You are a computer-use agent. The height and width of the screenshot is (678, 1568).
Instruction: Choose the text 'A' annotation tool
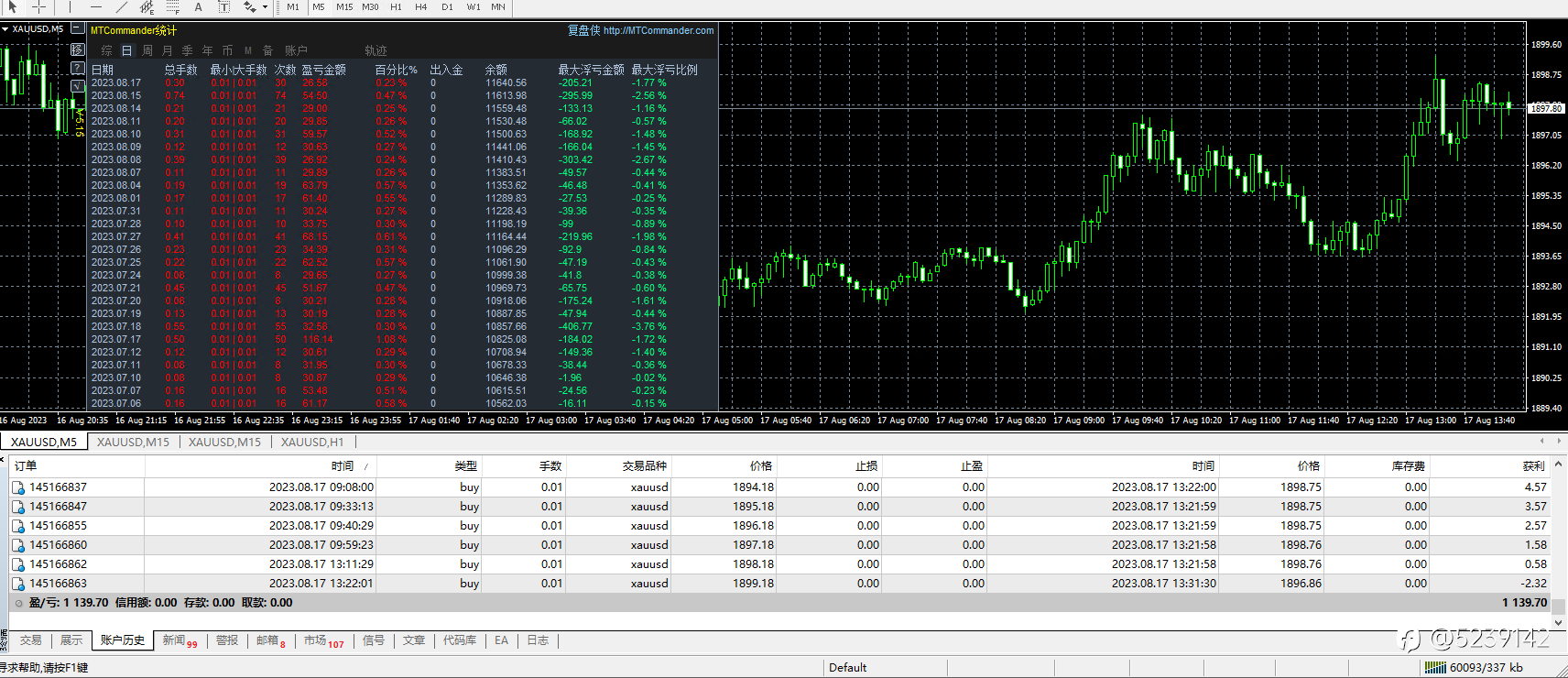pos(198,6)
